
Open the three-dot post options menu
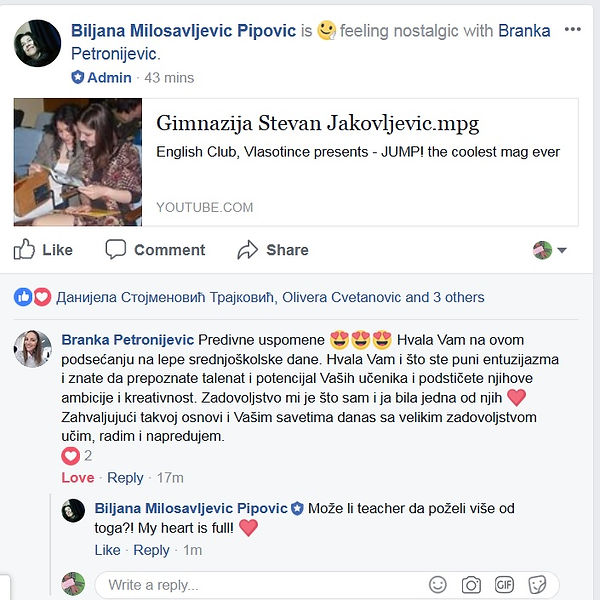tap(572, 29)
